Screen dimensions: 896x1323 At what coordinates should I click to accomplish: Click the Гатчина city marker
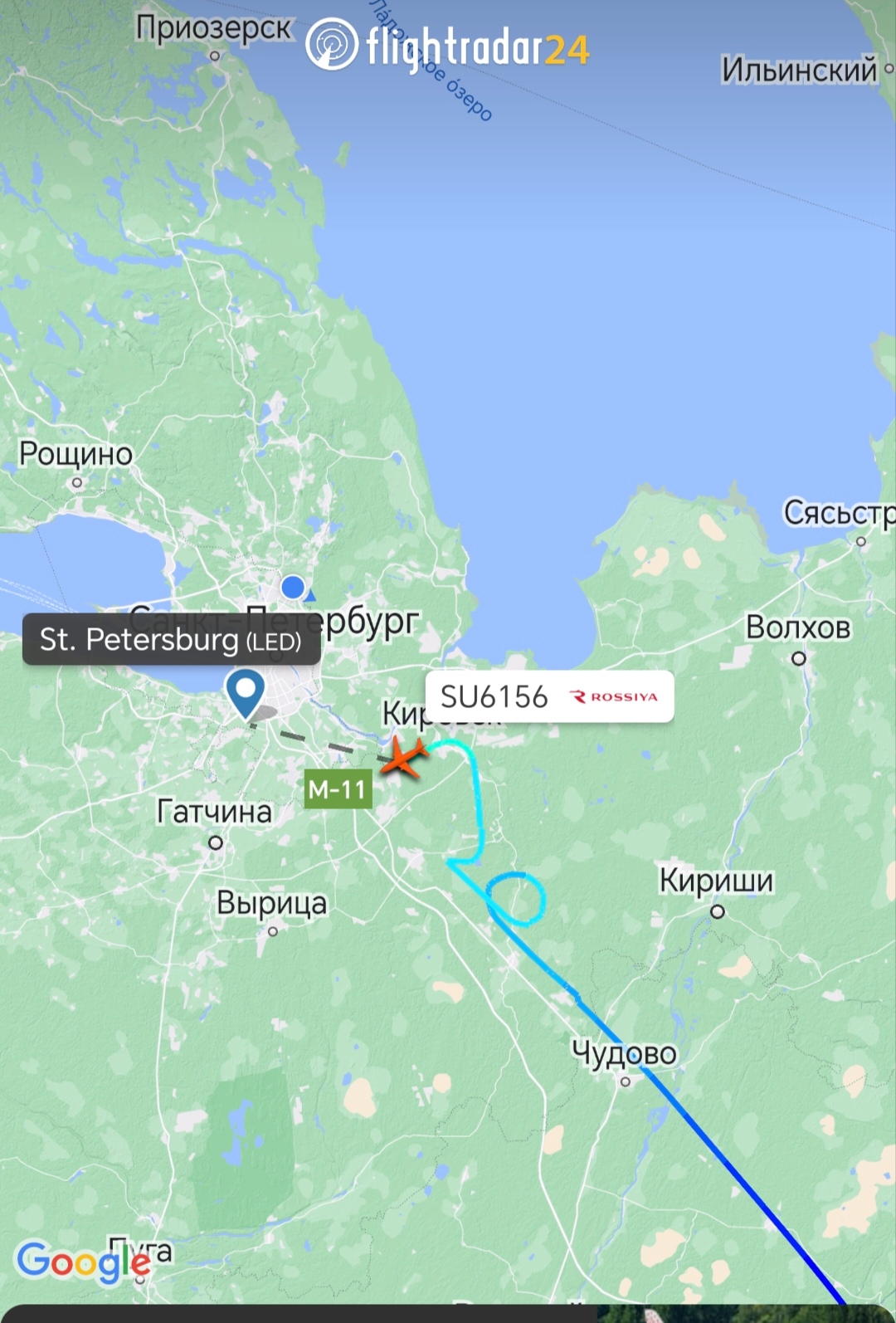point(216,842)
